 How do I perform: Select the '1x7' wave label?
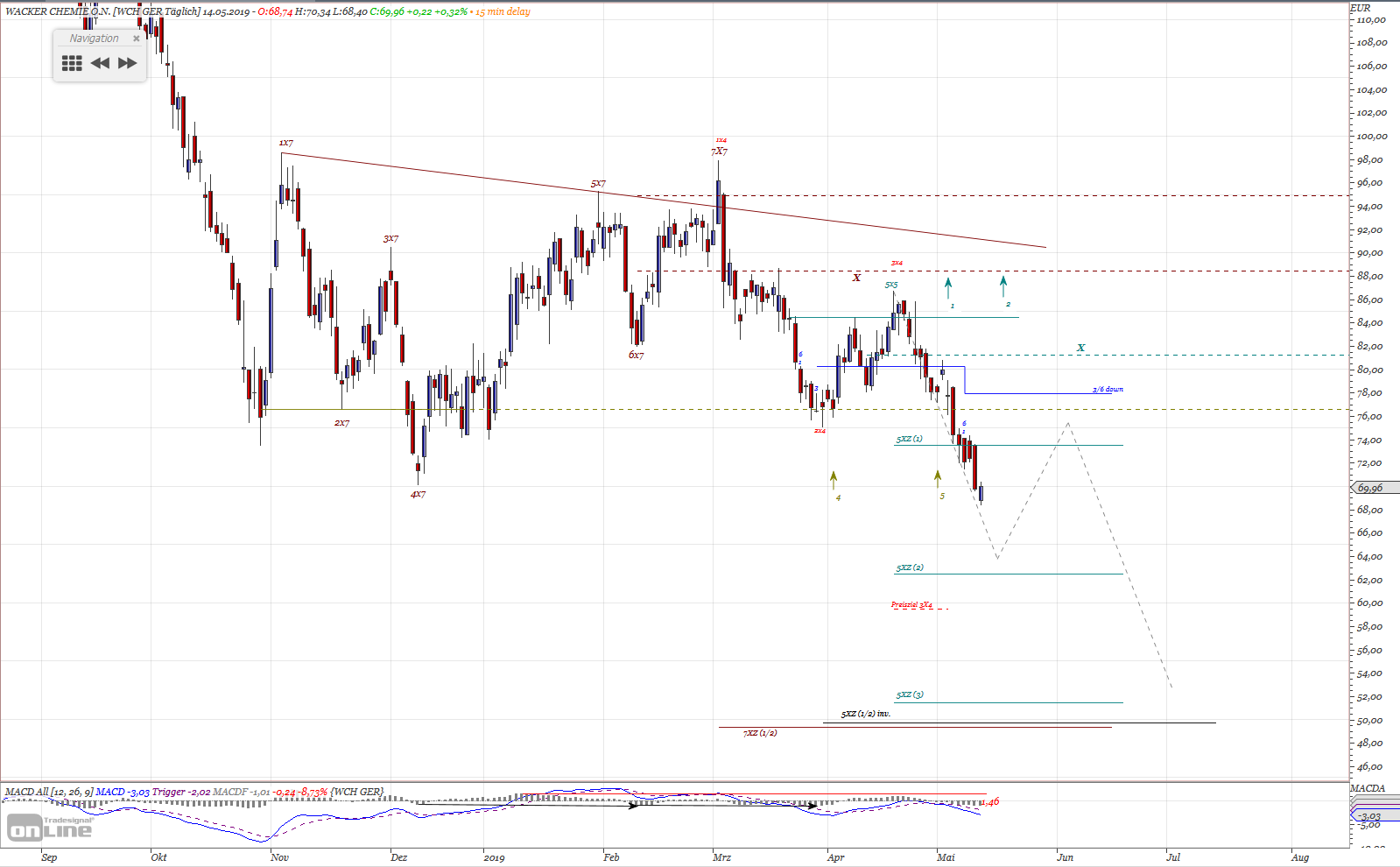pos(286,143)
